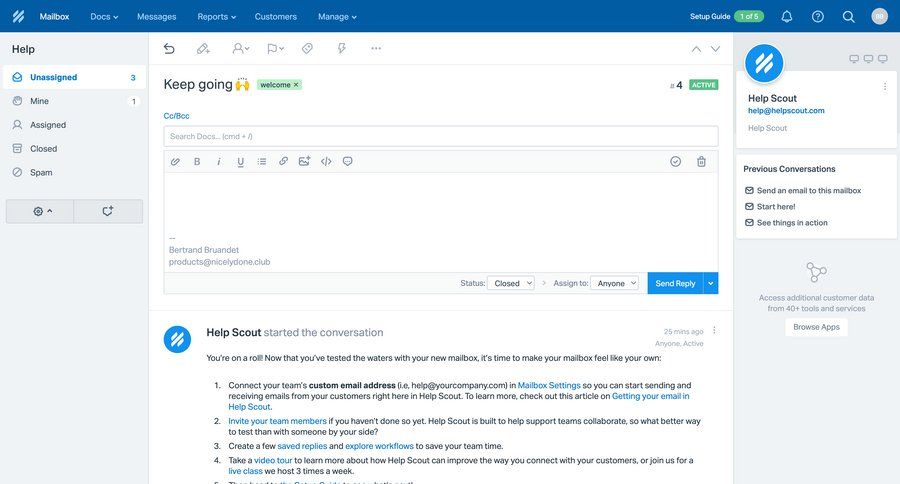The width and height of the screenshot is (900, 484).
Task: Open the saved replies link in the message
Action: pyautogui.click(x=302, y=446)
